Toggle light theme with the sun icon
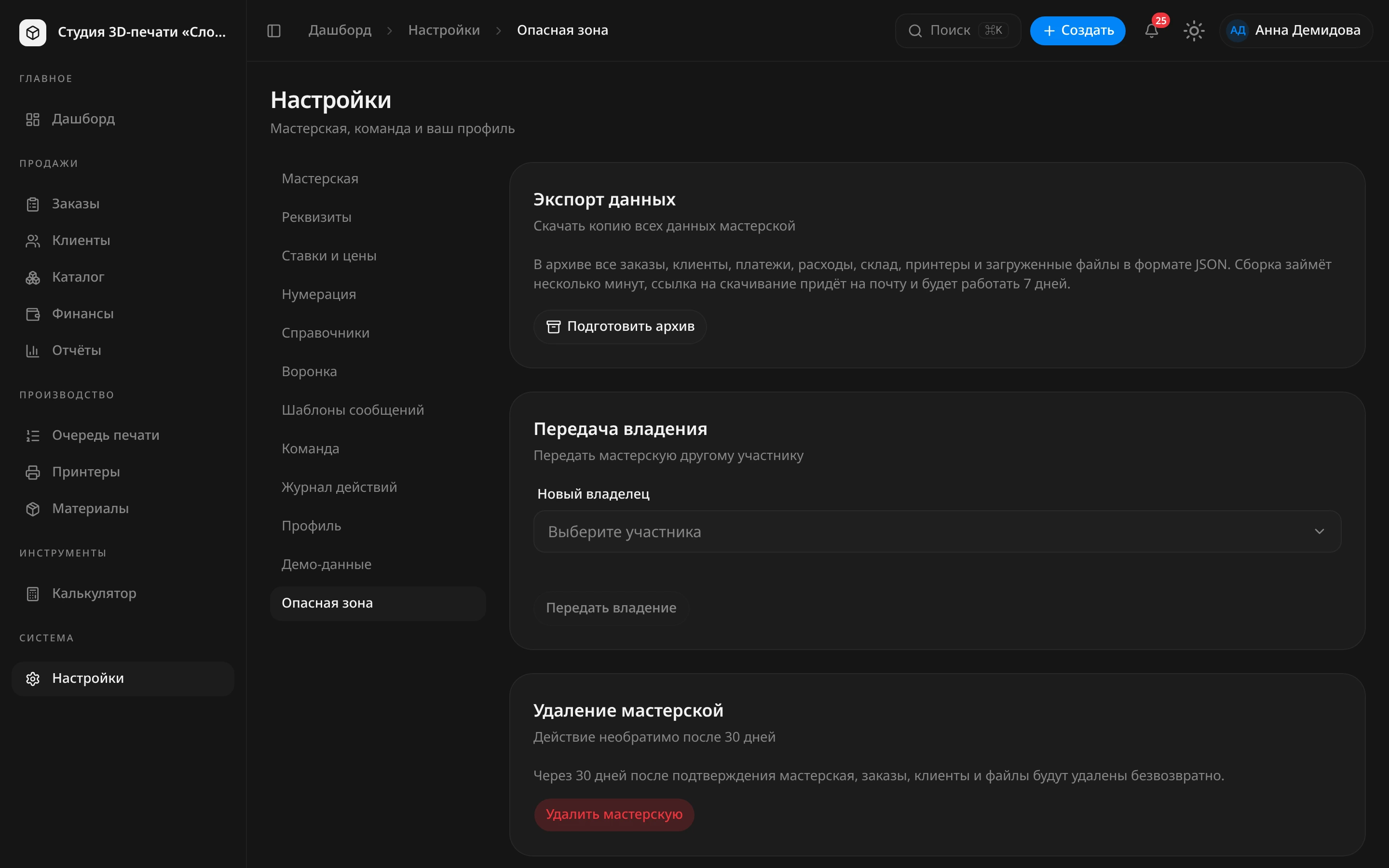 click(1194, 30)
